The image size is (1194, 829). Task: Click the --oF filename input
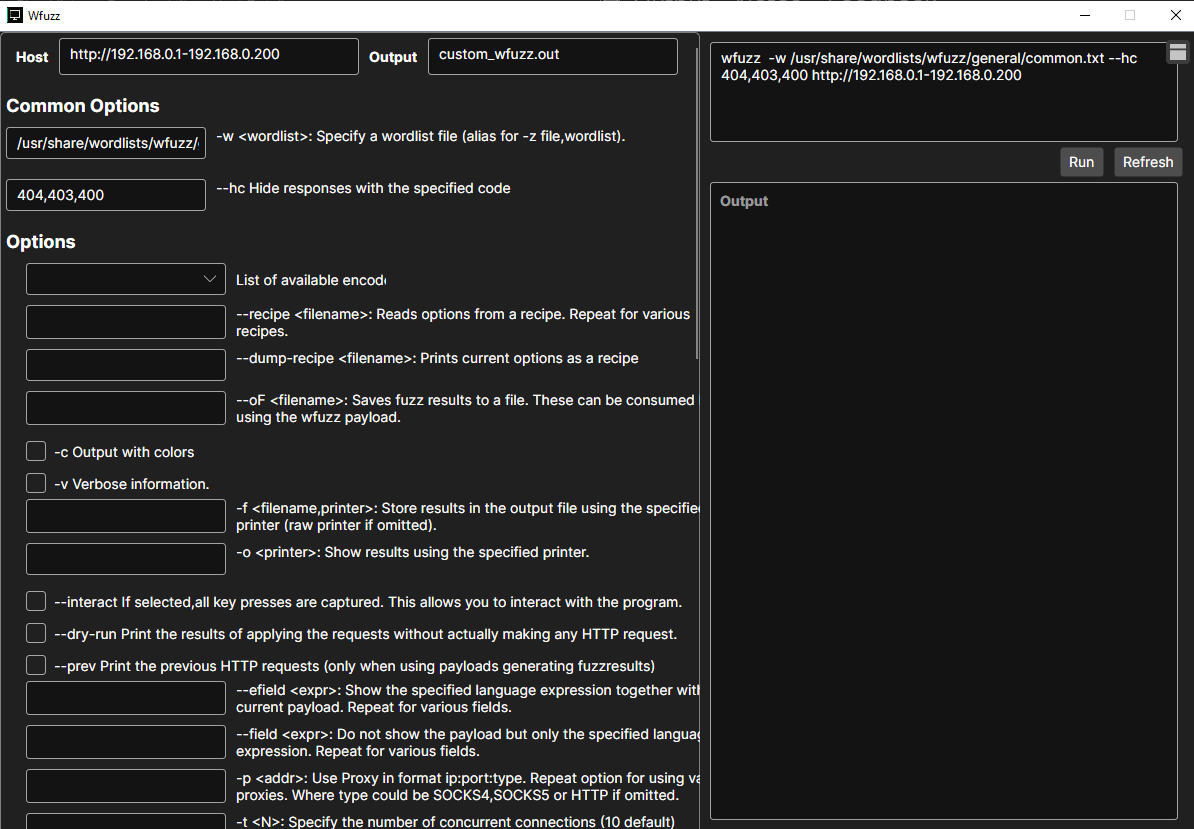pos(126,408)
